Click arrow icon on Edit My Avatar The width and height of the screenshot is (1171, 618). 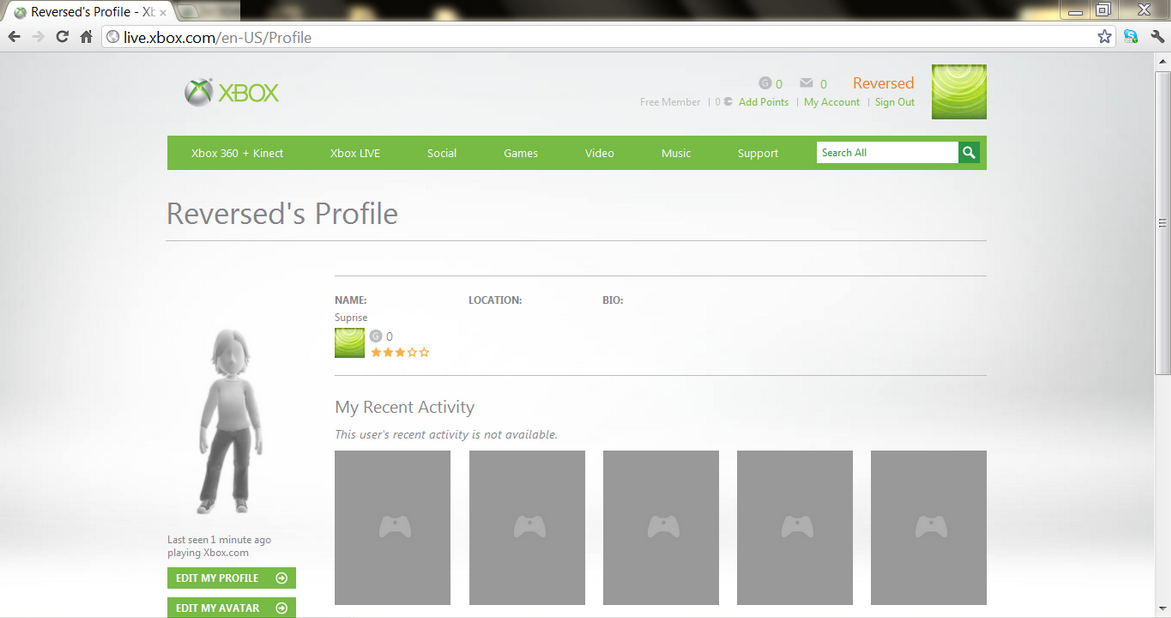[282, 608]
